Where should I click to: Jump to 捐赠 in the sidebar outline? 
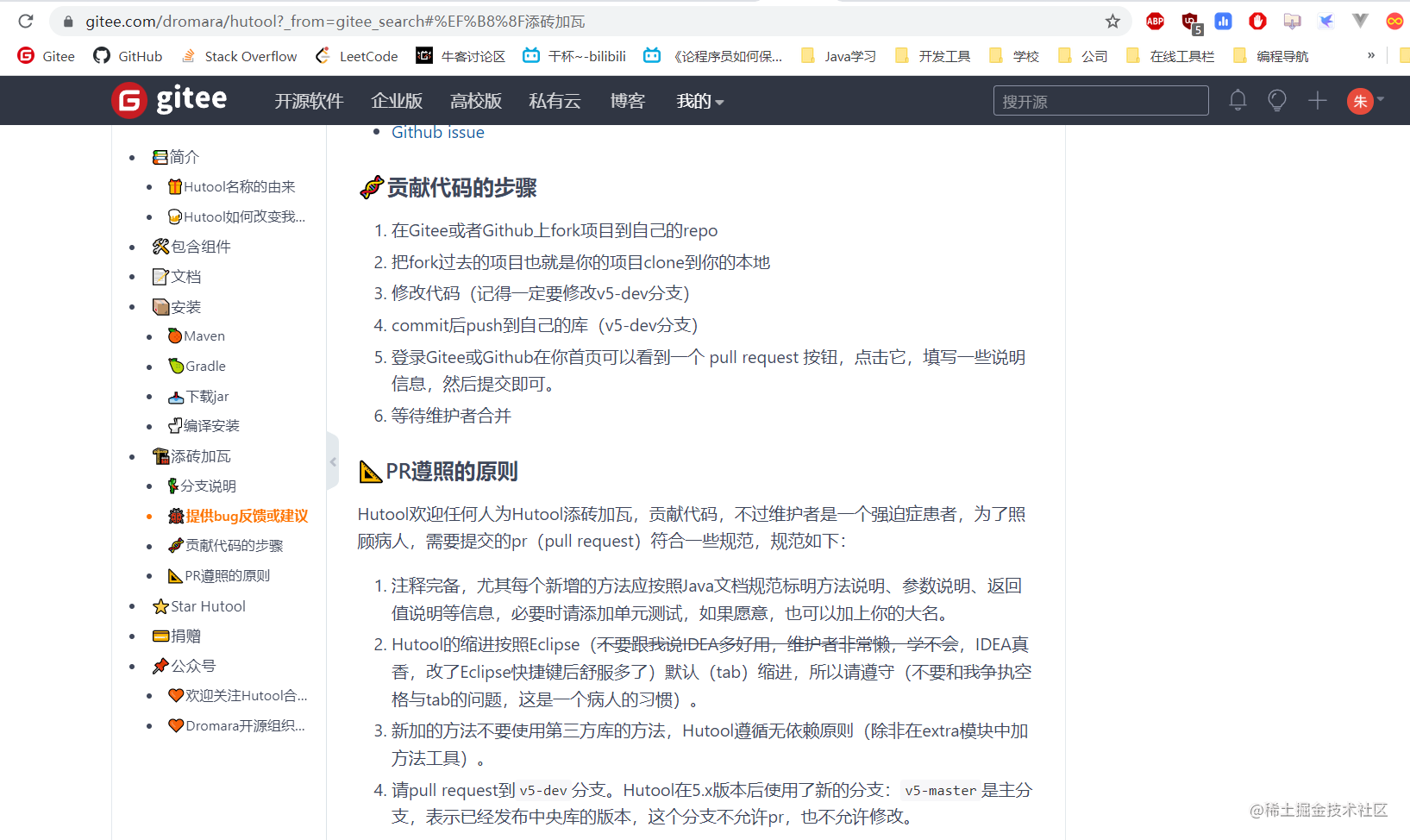pyautogui.click(x=177, y=636)
